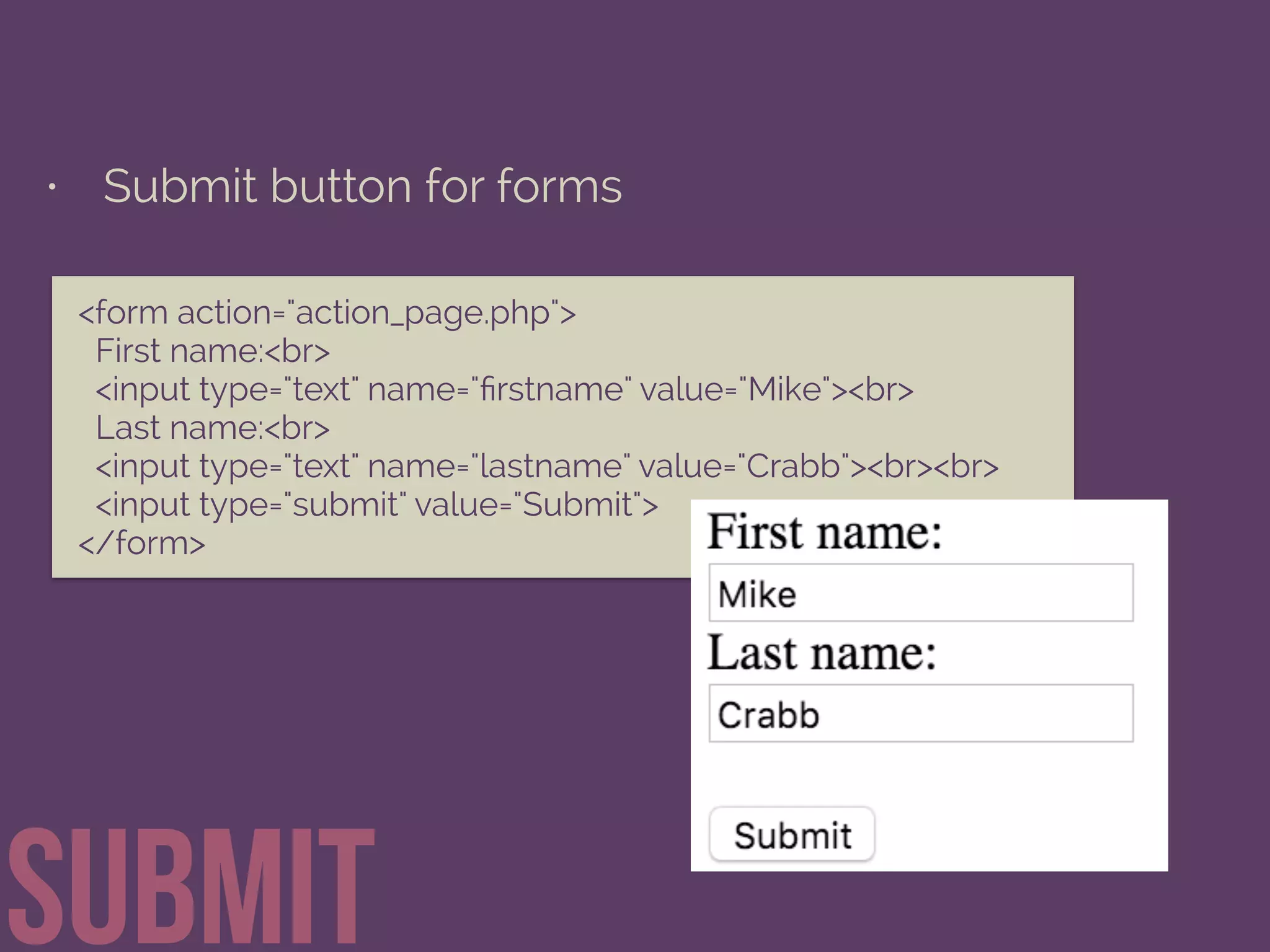Click the opening form action code line

pos(327,312)
